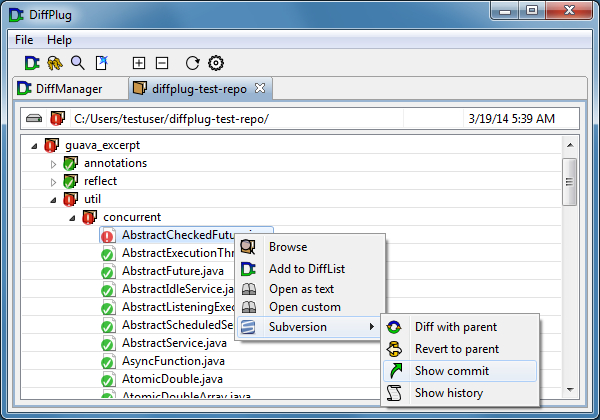Select the AbstractListeningExec file row
Screen dimensions: 600x420
click(178, 307)
